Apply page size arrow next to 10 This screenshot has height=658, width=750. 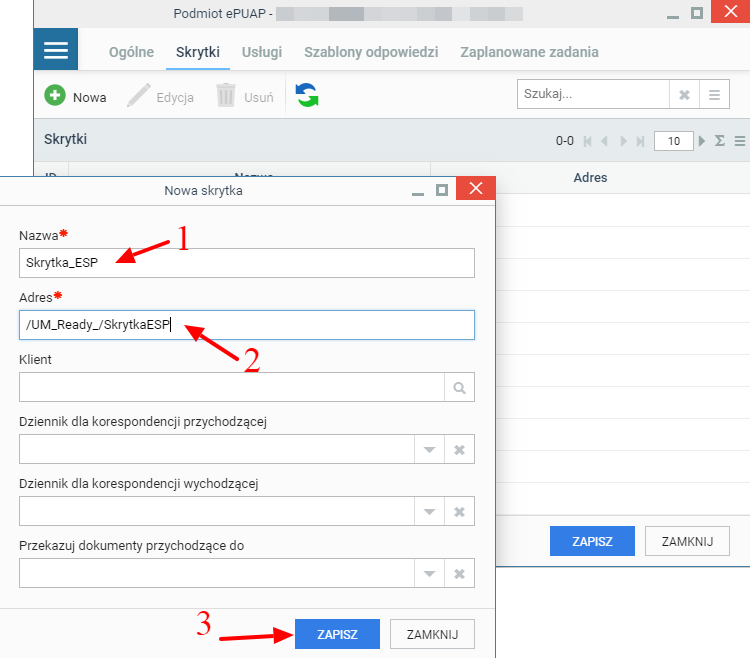(702, 141)
